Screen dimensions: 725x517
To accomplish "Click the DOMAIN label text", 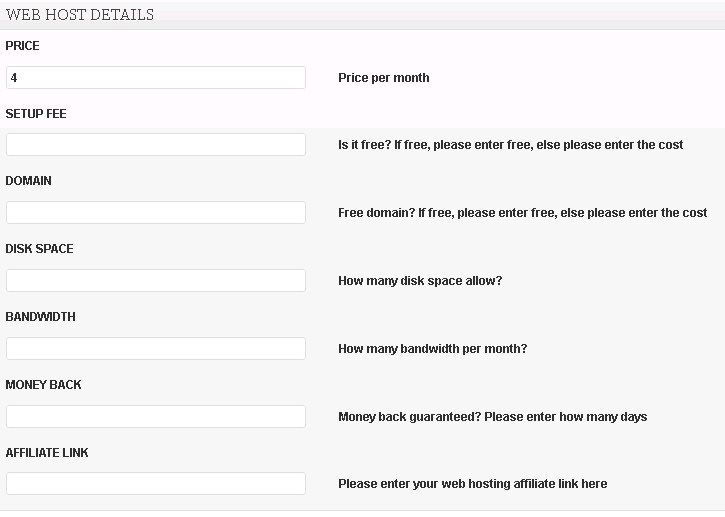I will click(29, 181).
